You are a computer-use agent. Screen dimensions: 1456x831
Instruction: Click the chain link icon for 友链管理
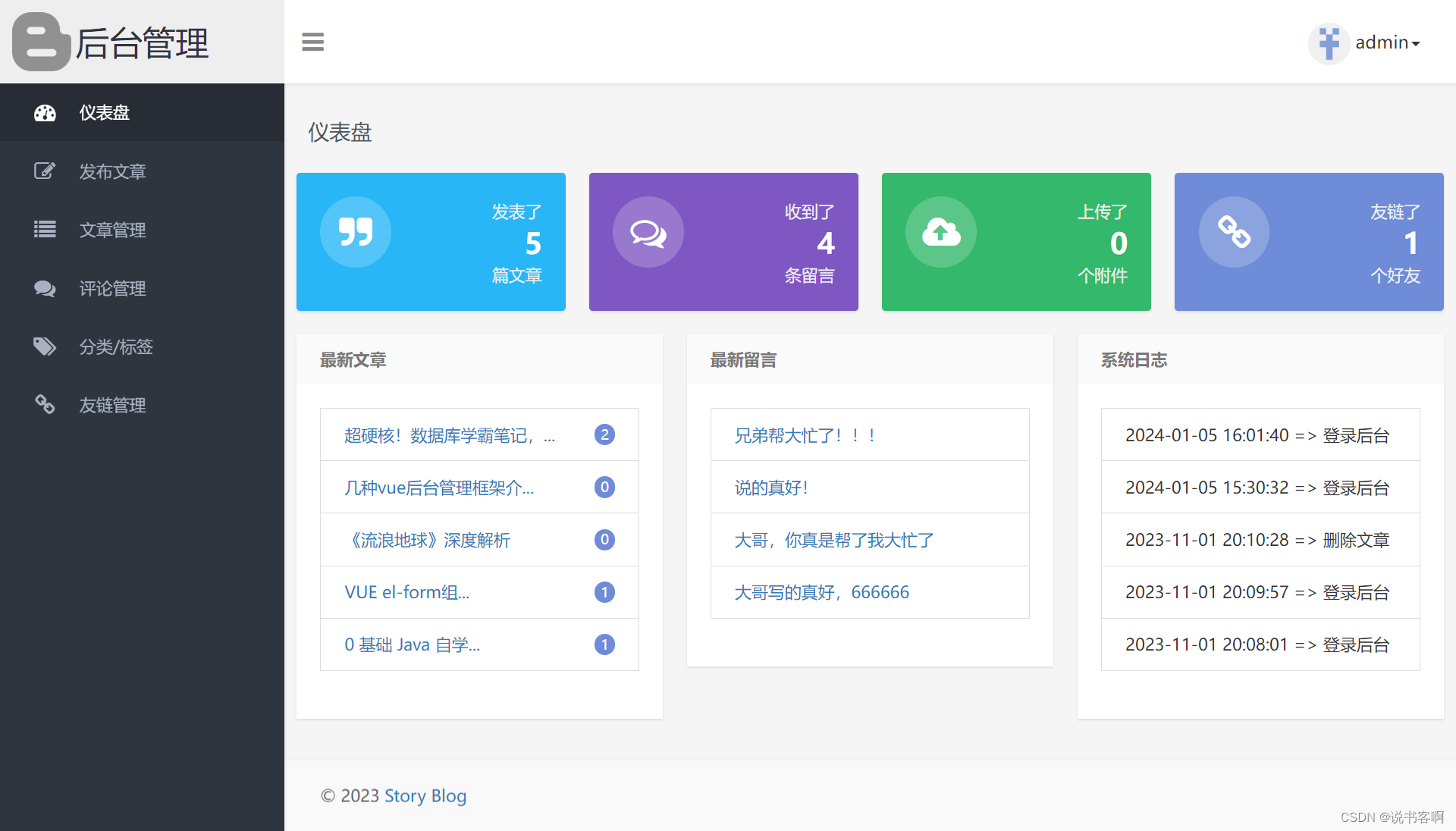pyautogui.click(x=45, y=405)
